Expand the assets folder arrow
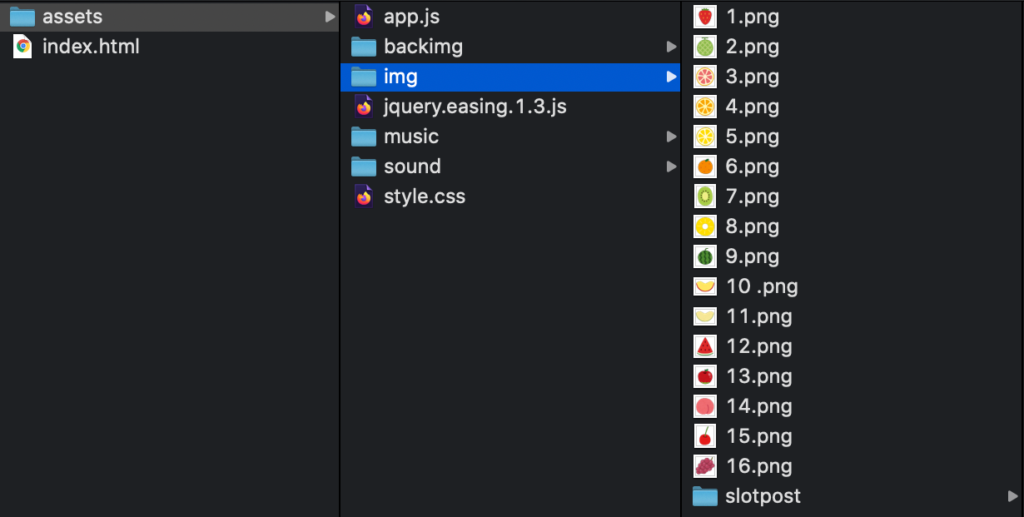This screenshot has height=517, width=1024. click(x=330, y=16)
